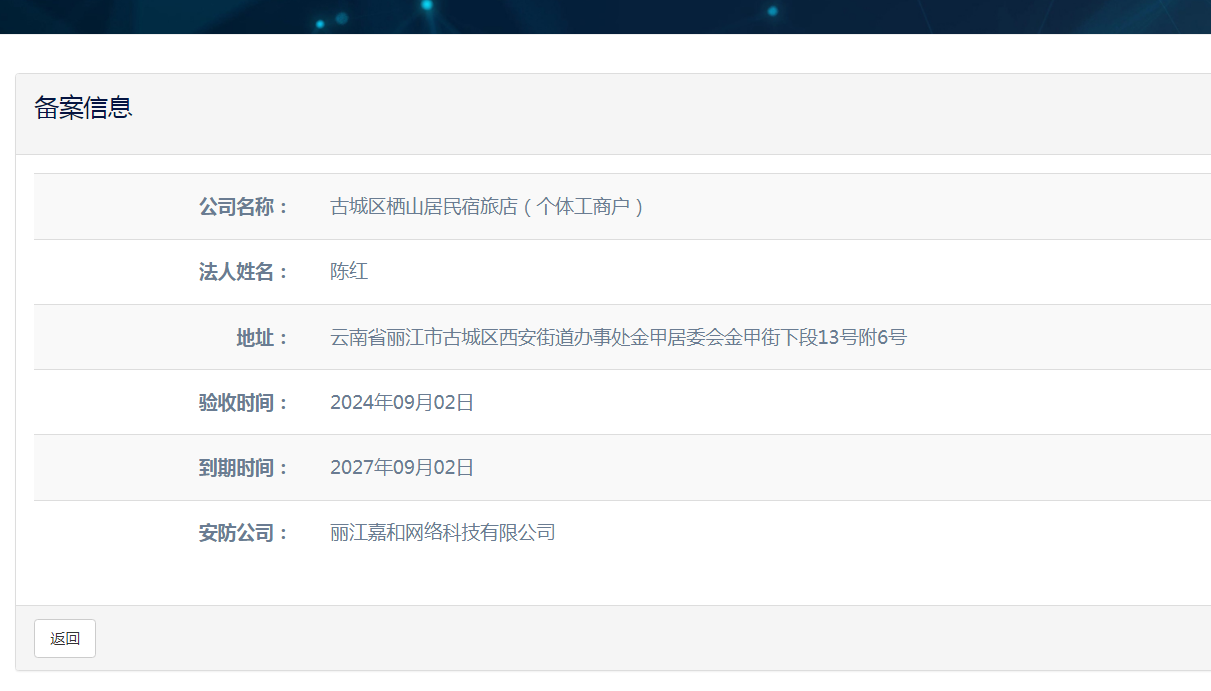Viewport: 1211px width, 691px height.
Task: Select the company name 古城区栖山居民宿旅店 text
Action: click(x=424, y=207)
